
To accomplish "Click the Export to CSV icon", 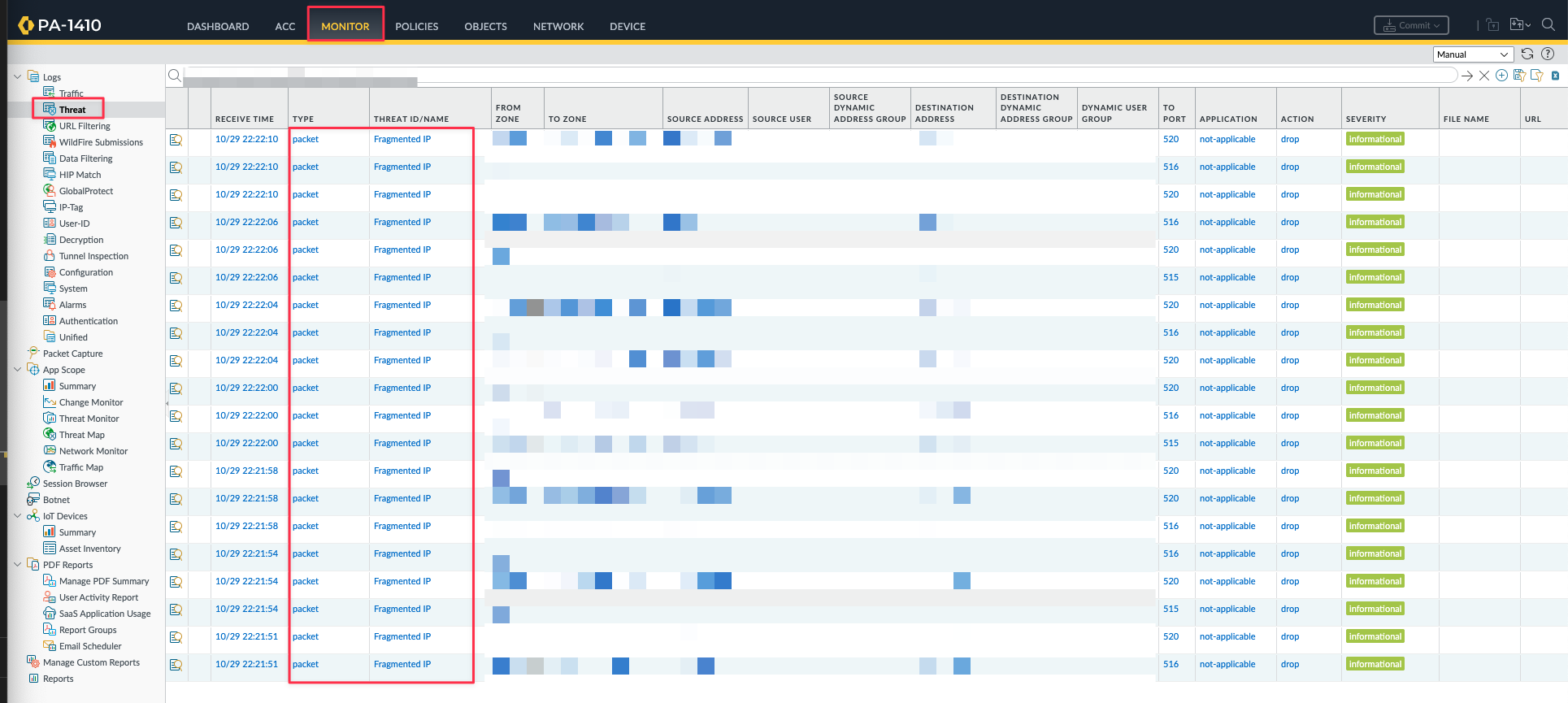I will [x=1555, y=76].
